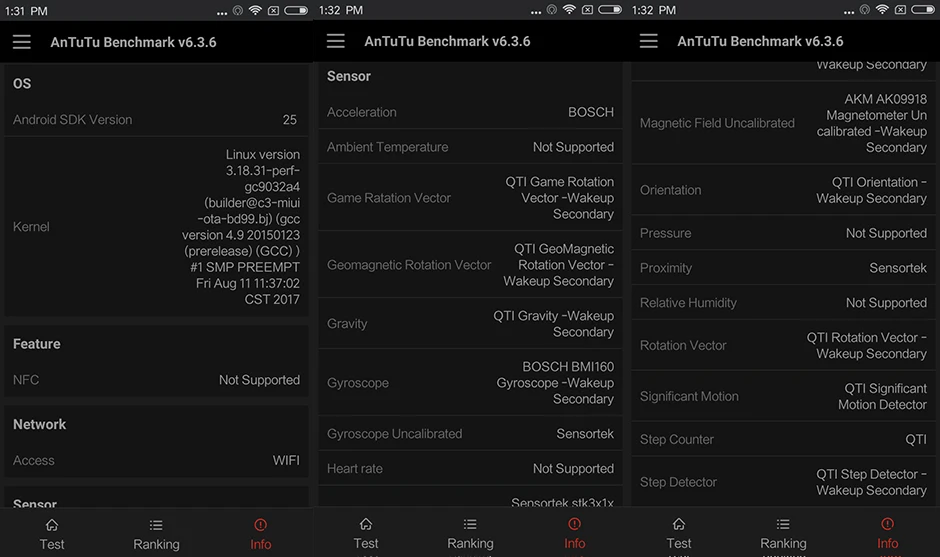The height and width of the screenshot is (557, 940).
Task: Tap Info alert icon in right screen
Action: tap(887, 524)
